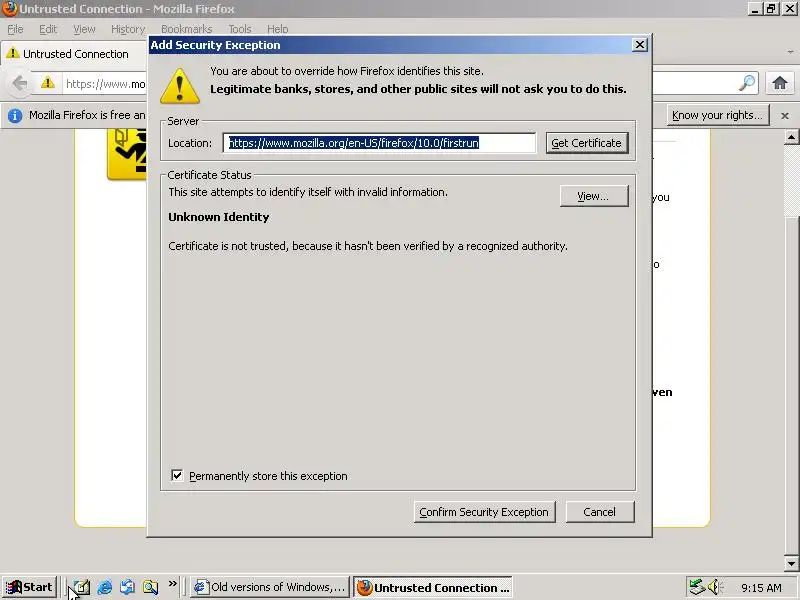
Task: Open the Firefox home page button
Action: (x=779, y=83)
